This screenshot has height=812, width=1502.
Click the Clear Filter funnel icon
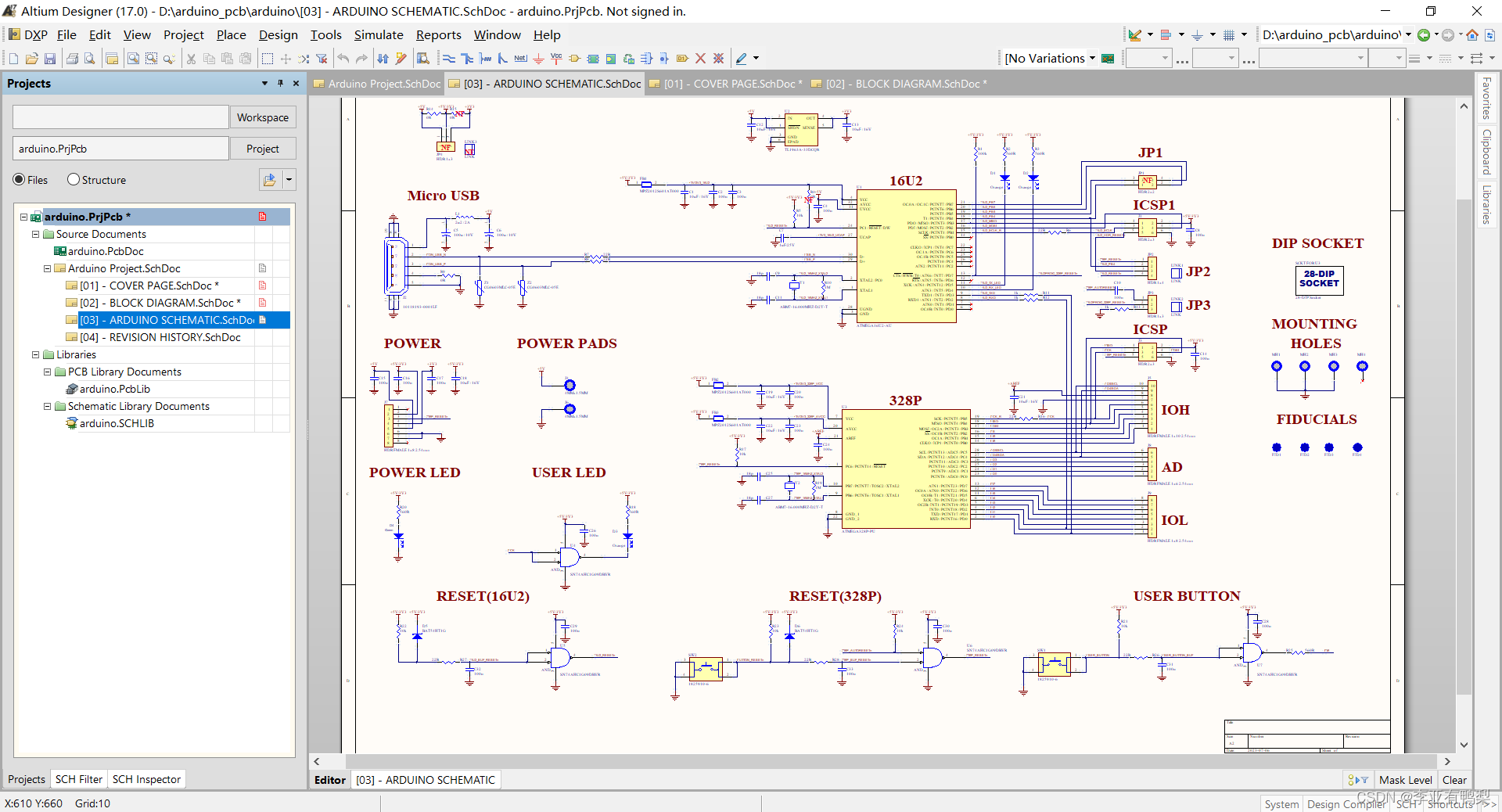(x=322, y=59)
